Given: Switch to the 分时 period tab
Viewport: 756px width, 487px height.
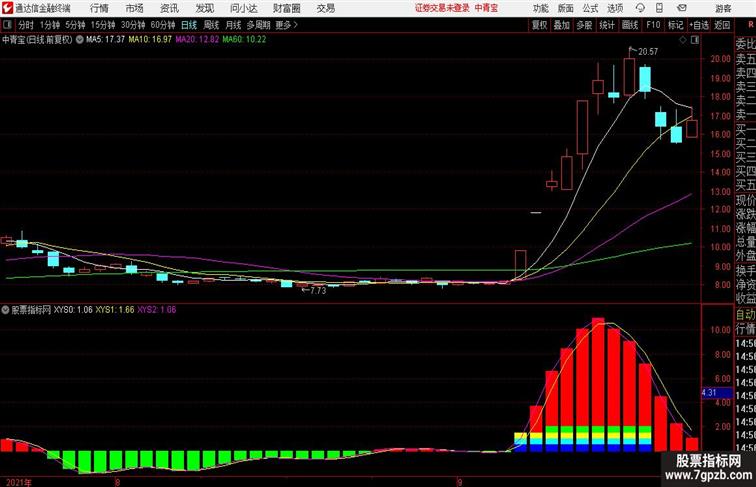Looking at the screenshot, I should (26, 25).
